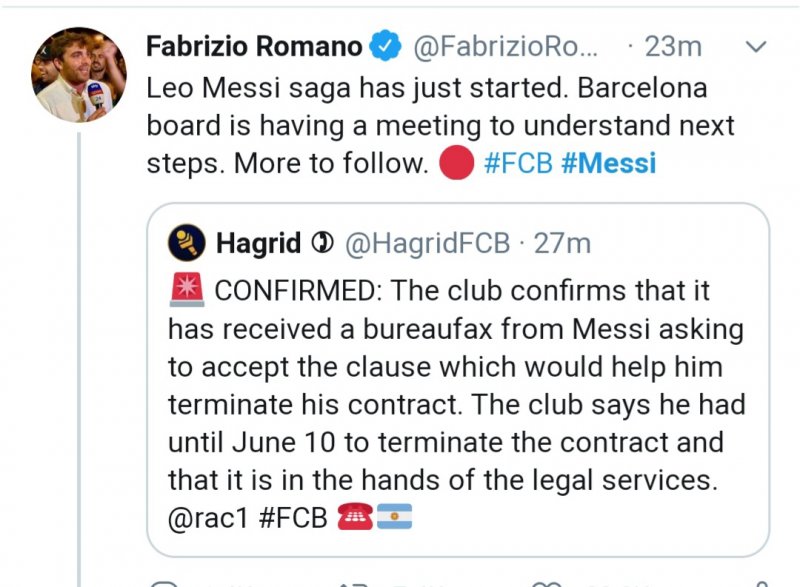Open the @rac1 mention
Viewport: 800px width, 587px height.
[211, 518]
